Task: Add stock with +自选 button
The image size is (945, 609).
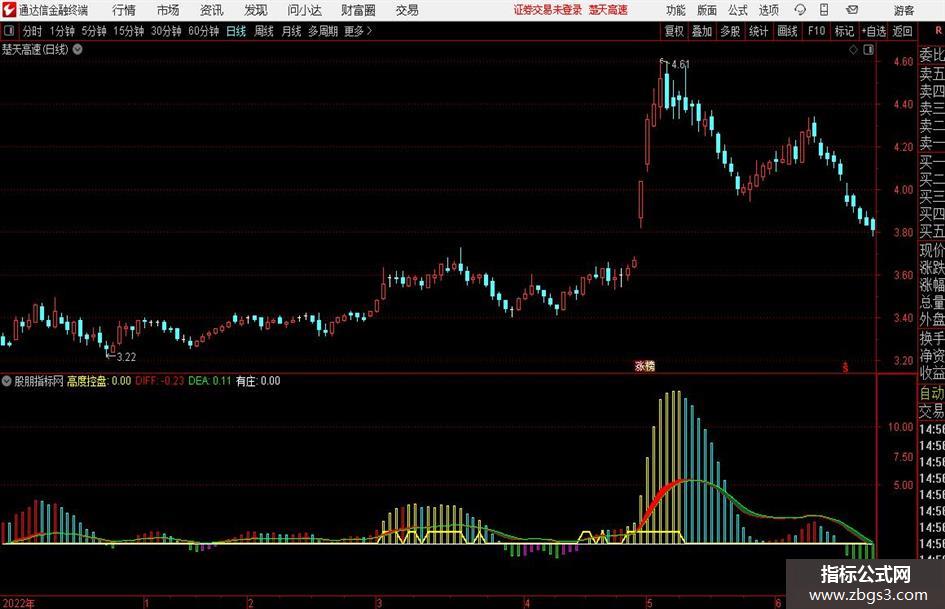Action: pyautogui.click(x=873, y=31)
